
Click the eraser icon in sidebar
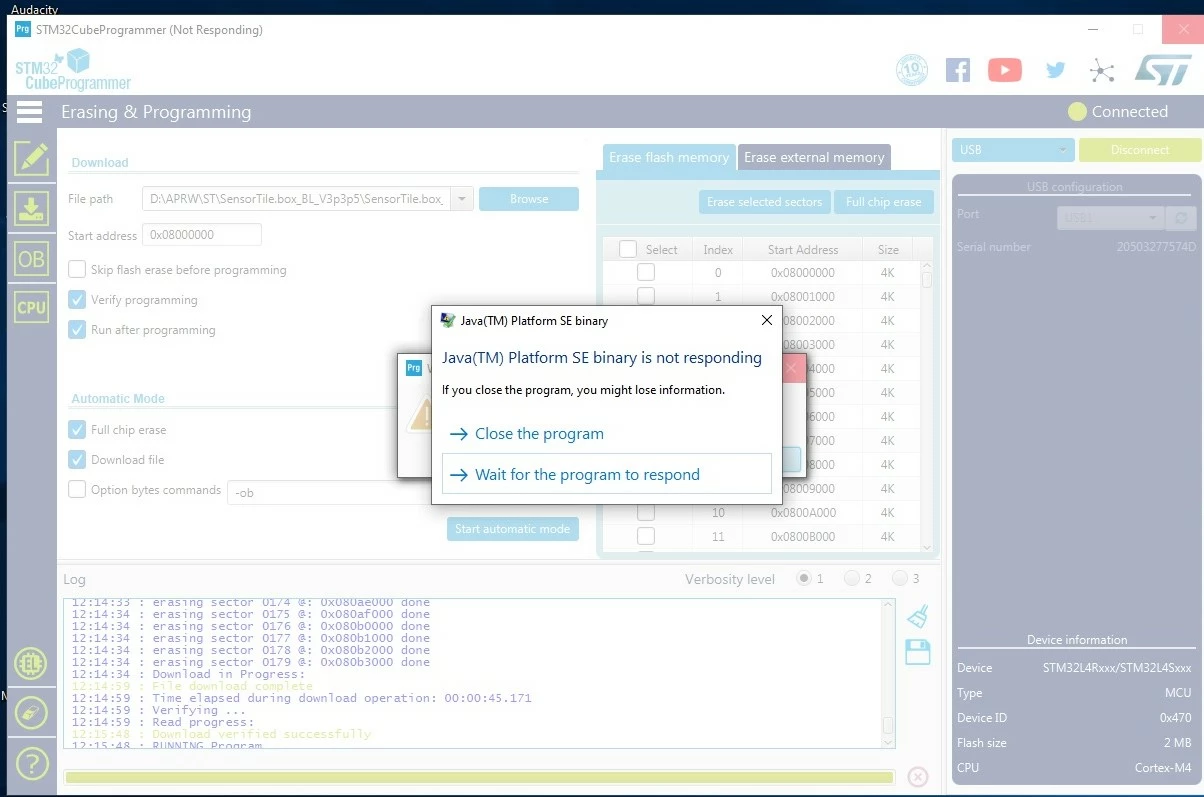31,713
